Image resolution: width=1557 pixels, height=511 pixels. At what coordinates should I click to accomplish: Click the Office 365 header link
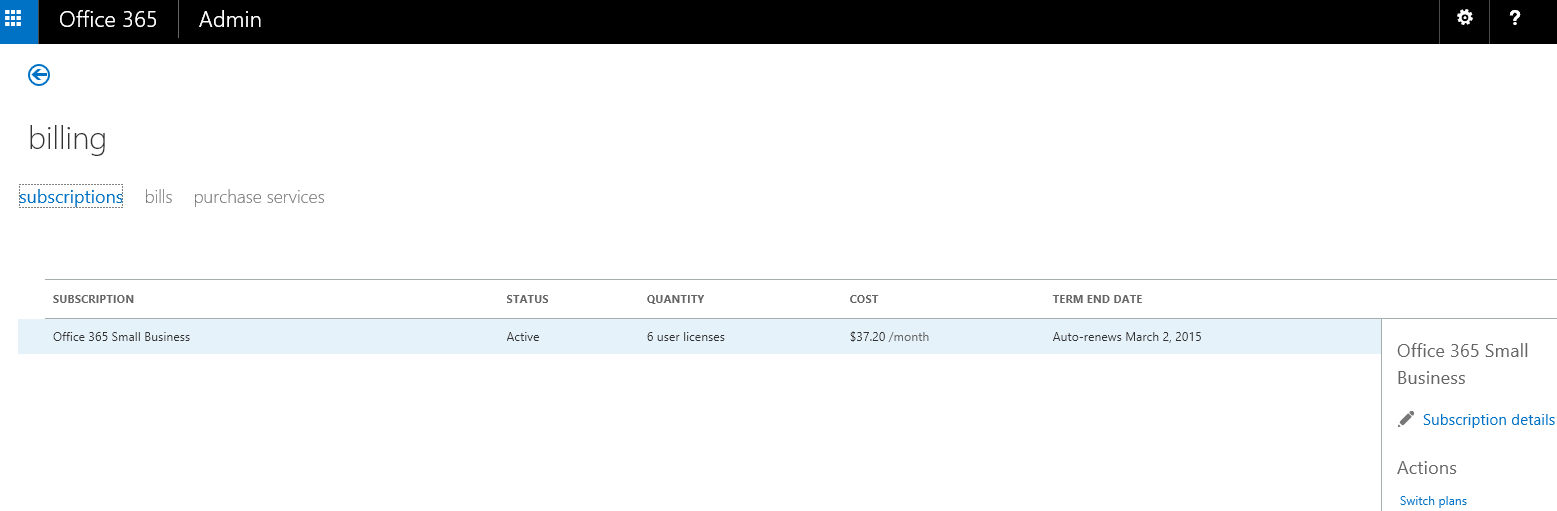[x=108, y=19]
